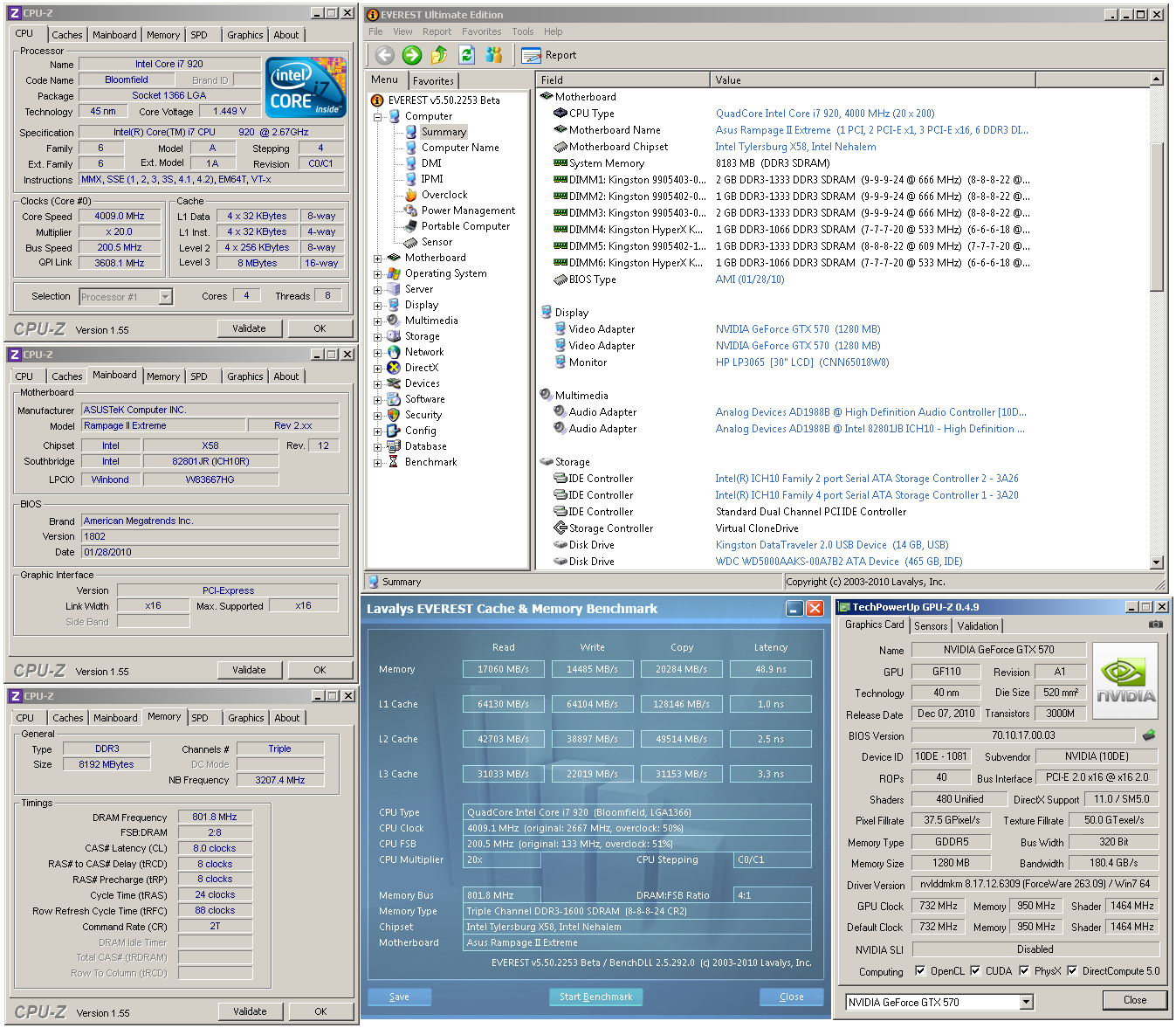Select the Benchmark tree node
The image size is (1176, 1028).
pyautogui.click(x=430, y=462)
